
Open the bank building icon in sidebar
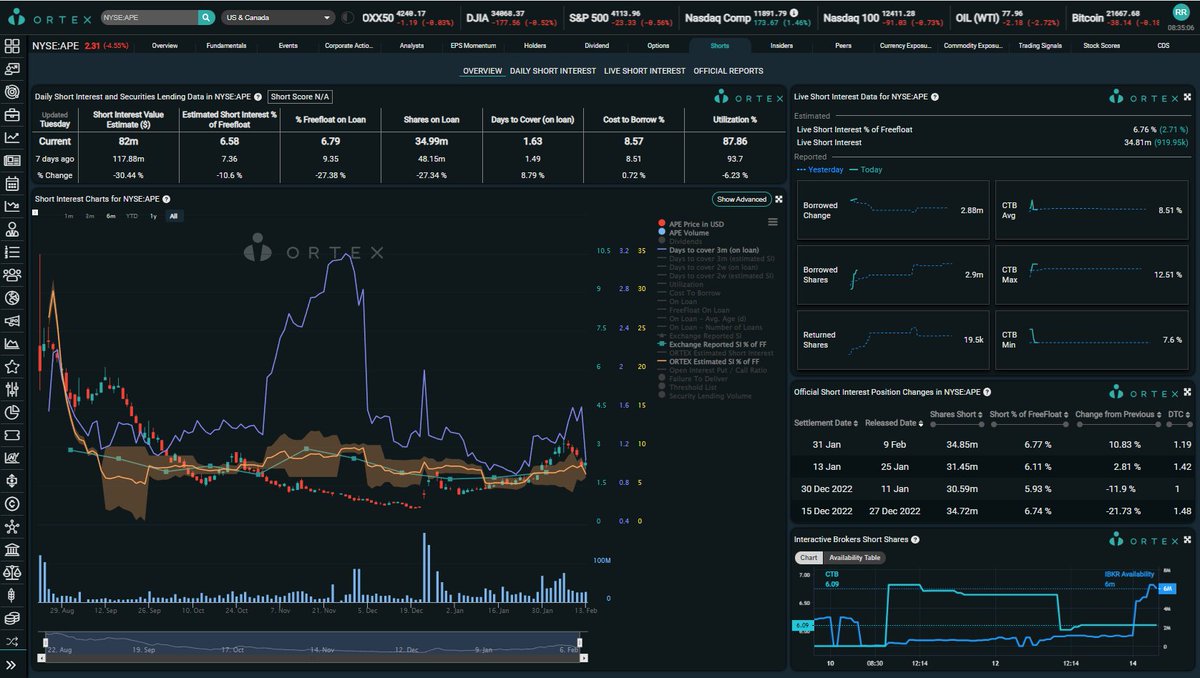point(12,551)
